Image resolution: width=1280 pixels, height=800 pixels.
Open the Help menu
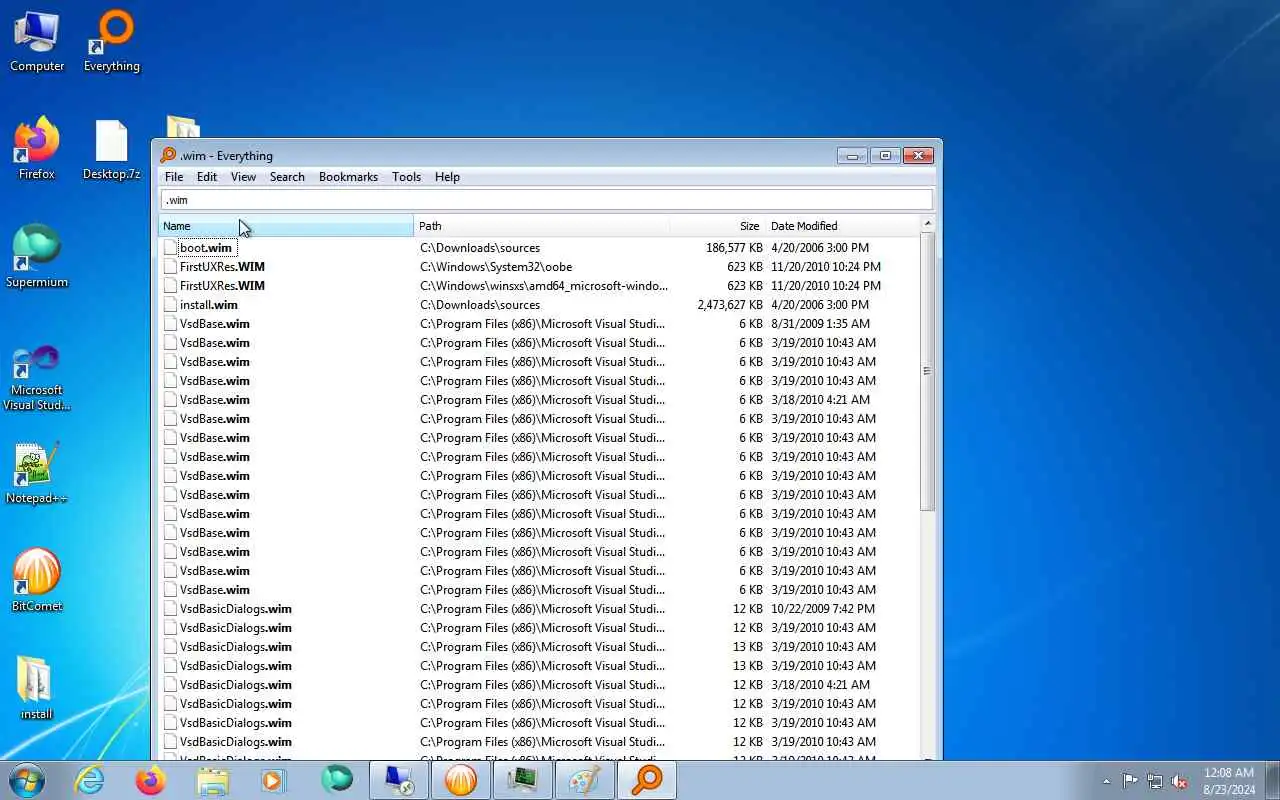[x=447, y=177]
